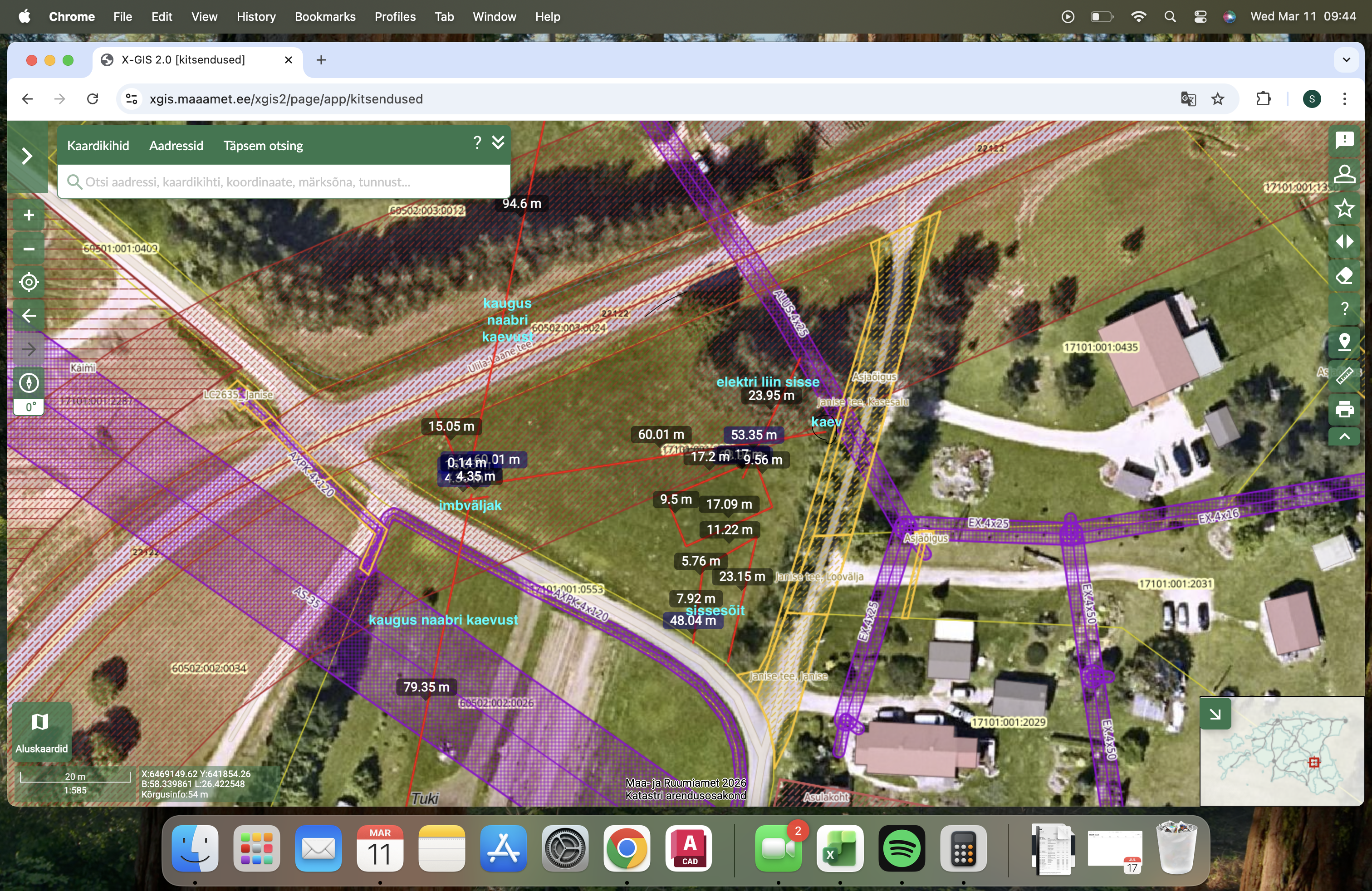This screenshot has height=891, width=1372.
Task: Click the zoom out minus button
Action: (29, 249)
